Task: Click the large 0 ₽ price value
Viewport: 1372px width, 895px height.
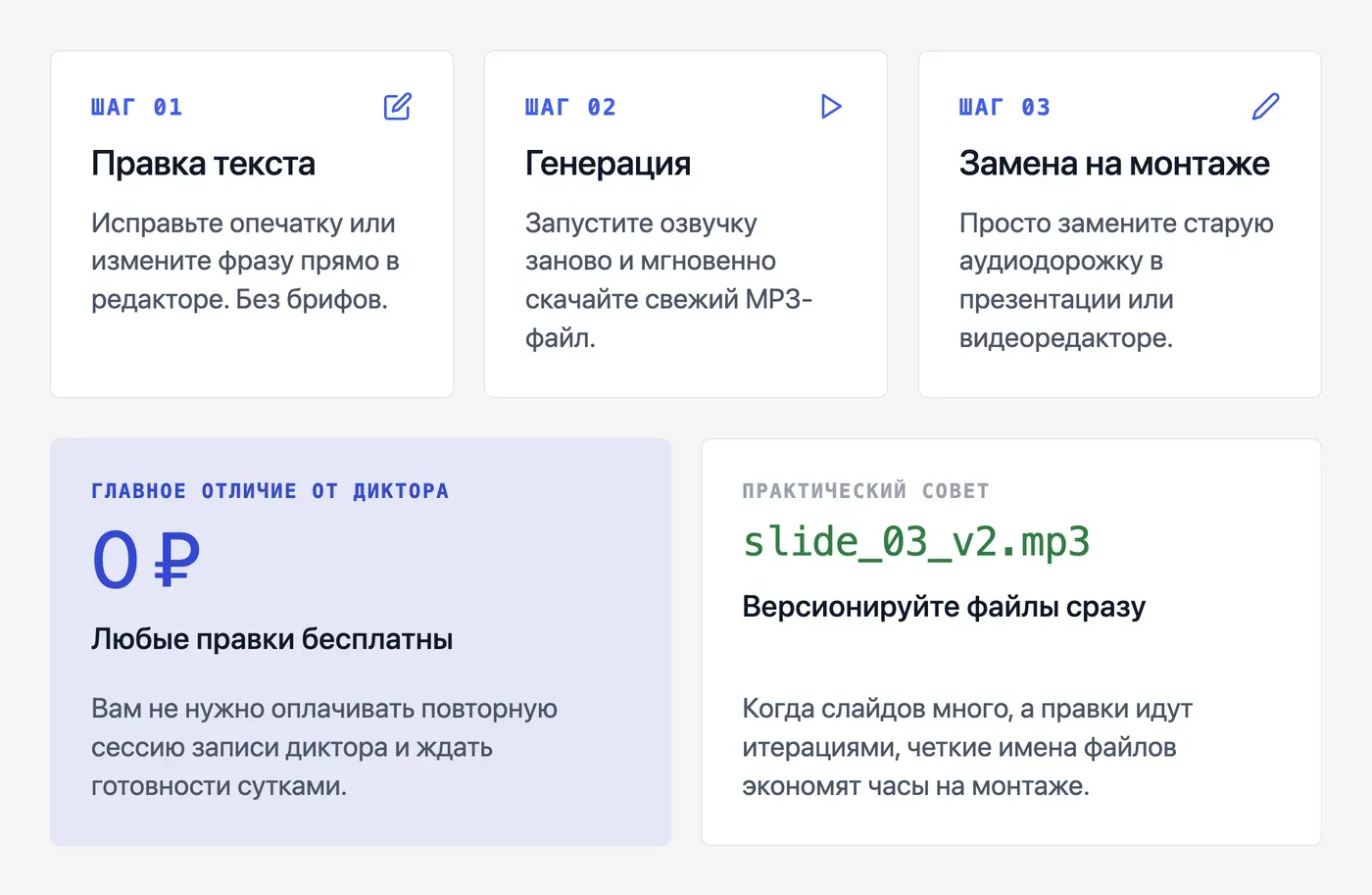Action: 146,560
